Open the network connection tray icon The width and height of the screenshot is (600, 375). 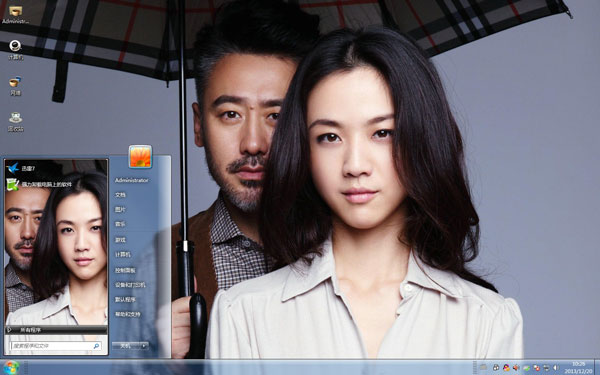pyautogui.click(x=546, y=368)
